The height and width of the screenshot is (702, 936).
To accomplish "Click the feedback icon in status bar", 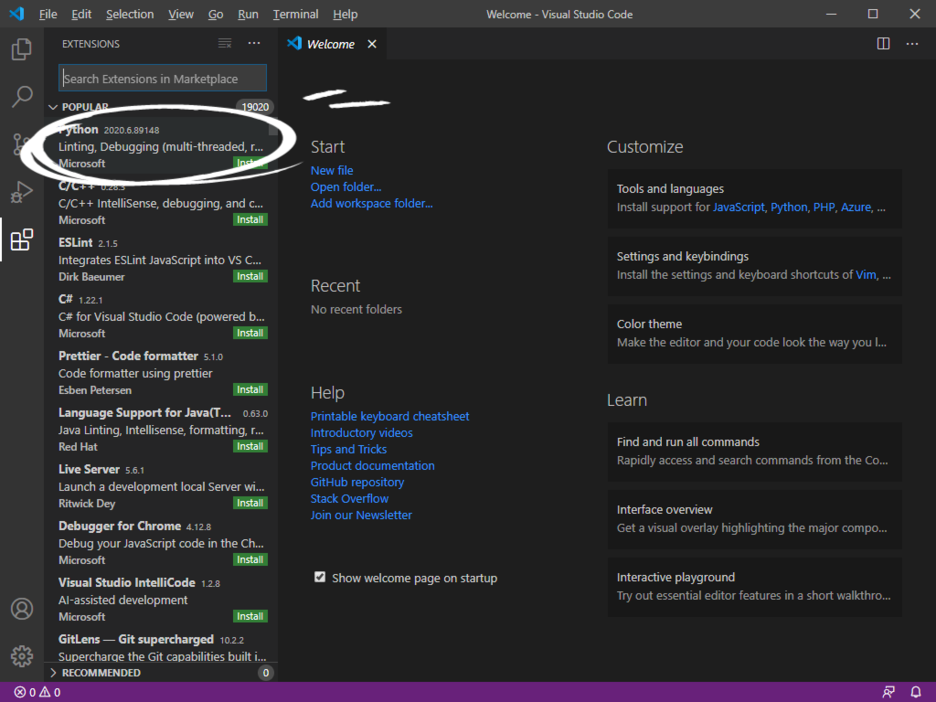I will 888,692.
